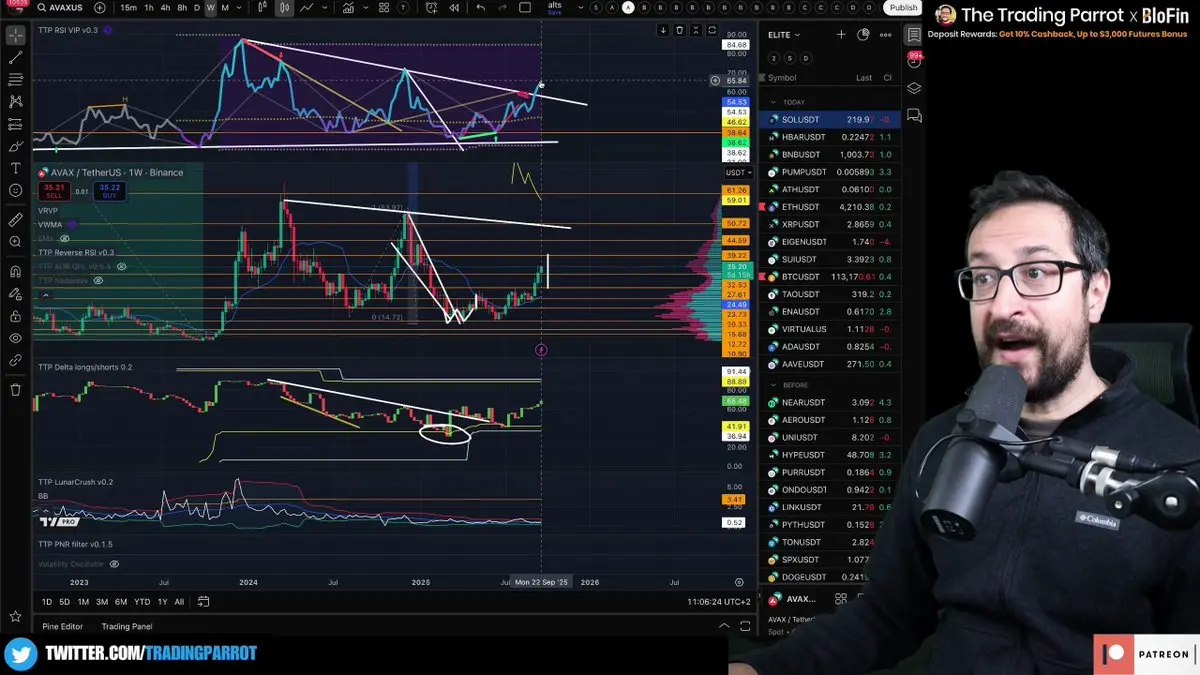Select SOLUSDT in the watchlist
This screenshot has width=1200, height=675.
point(829,120)
